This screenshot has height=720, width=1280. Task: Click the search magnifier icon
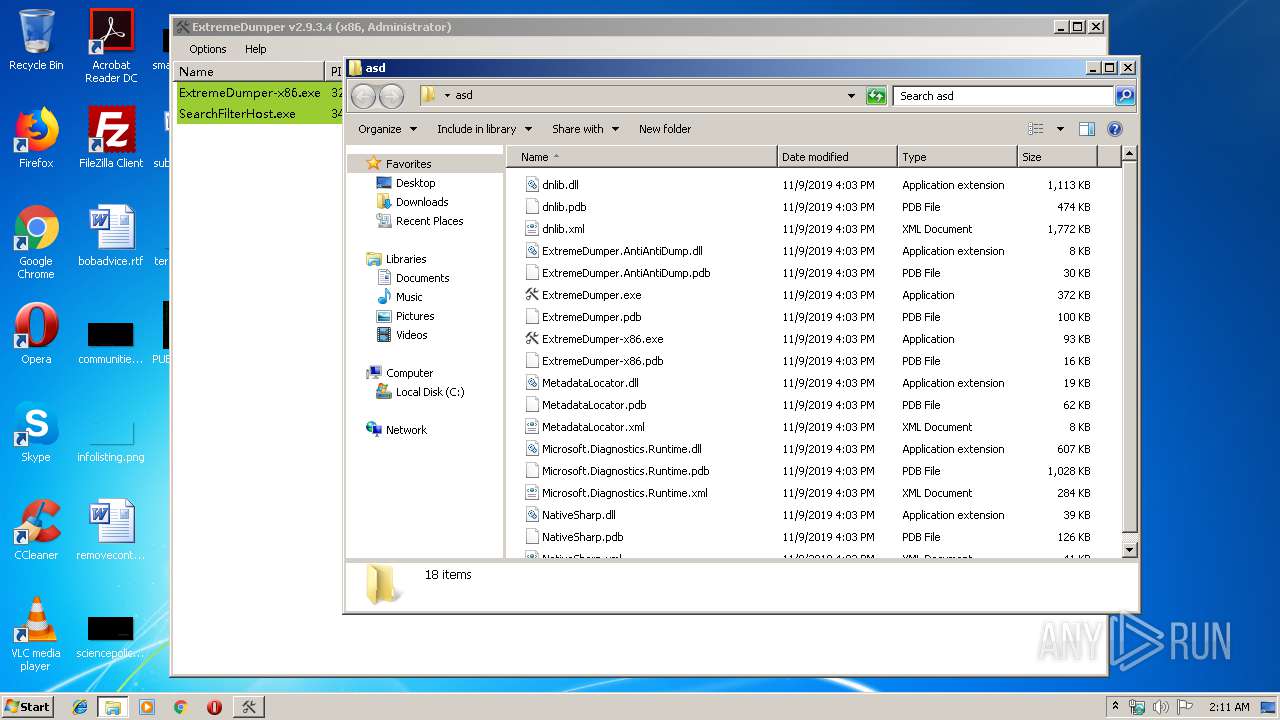(x=1125, y=96)
